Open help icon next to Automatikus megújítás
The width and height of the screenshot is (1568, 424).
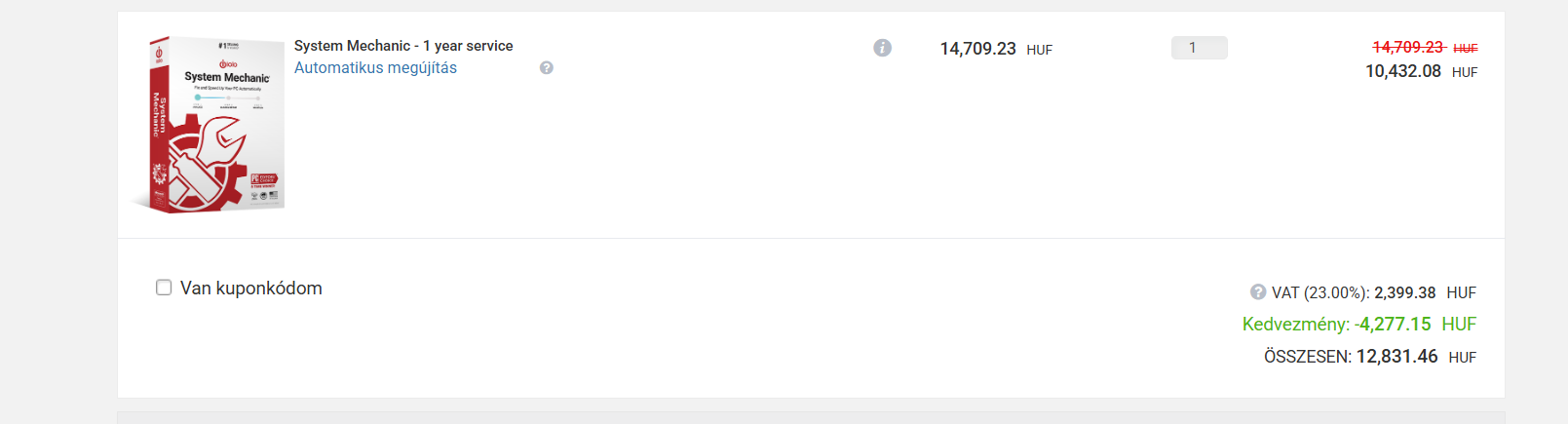[547, 67]
